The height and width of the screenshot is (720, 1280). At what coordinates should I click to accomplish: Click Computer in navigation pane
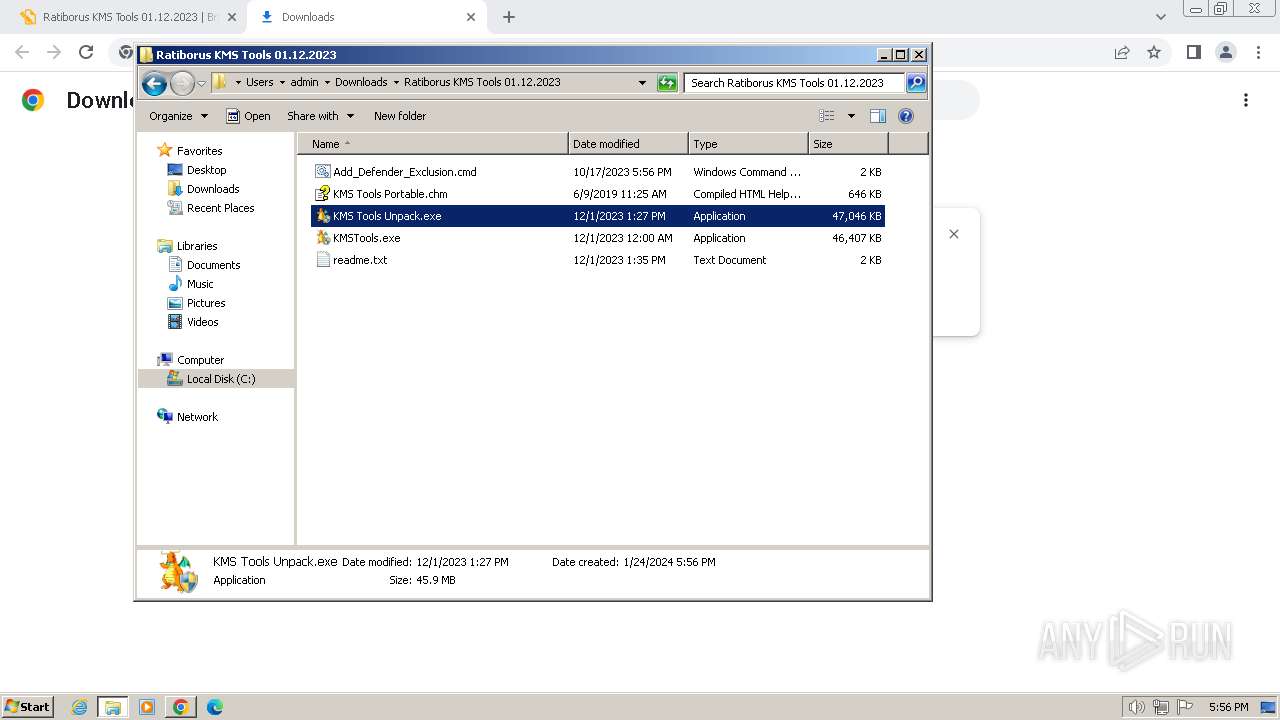coord(200,360)
